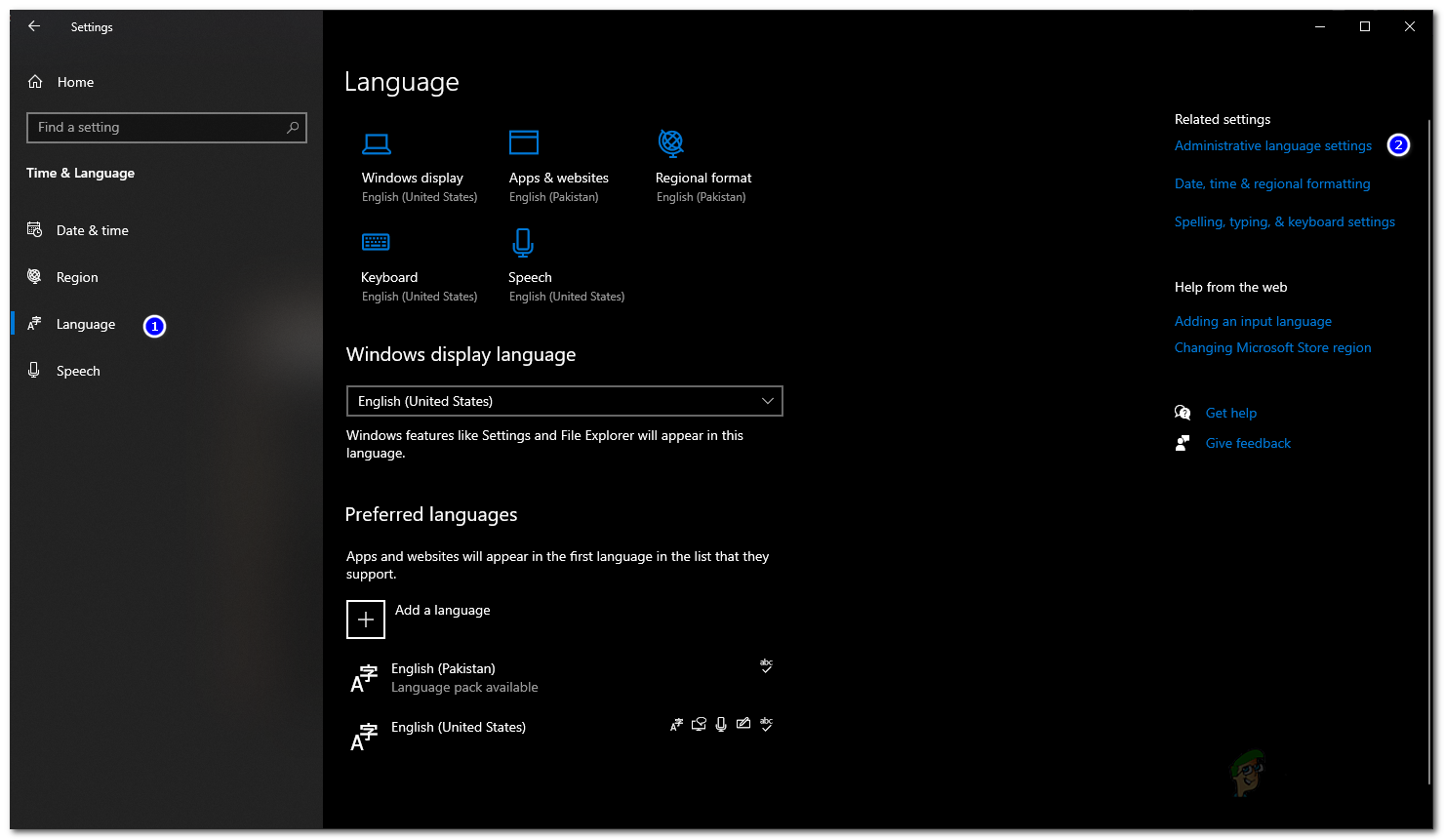
Task: Click the Get help chat icon
Action: click(1183, 413)
